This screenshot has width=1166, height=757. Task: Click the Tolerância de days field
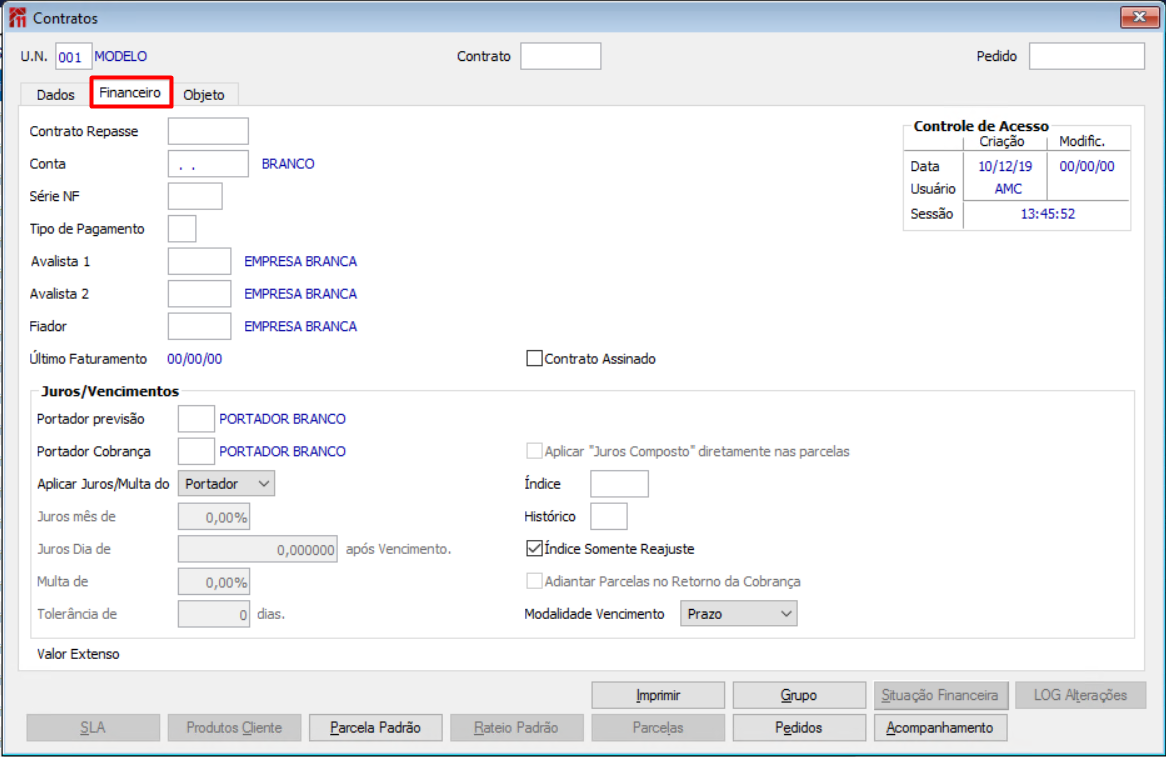point(214,614)
